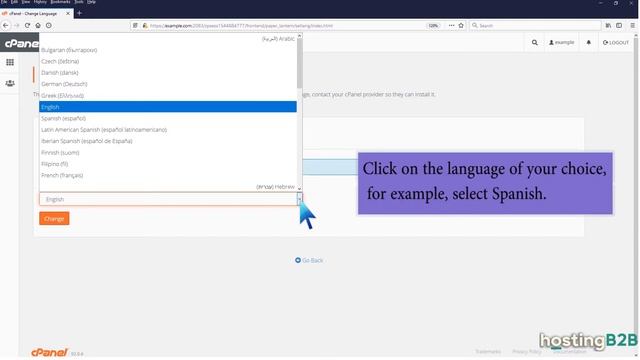This screenshot has height=360, width=640.
Task: Select German (Deutsch) in the list
Action: click(168, 84)
